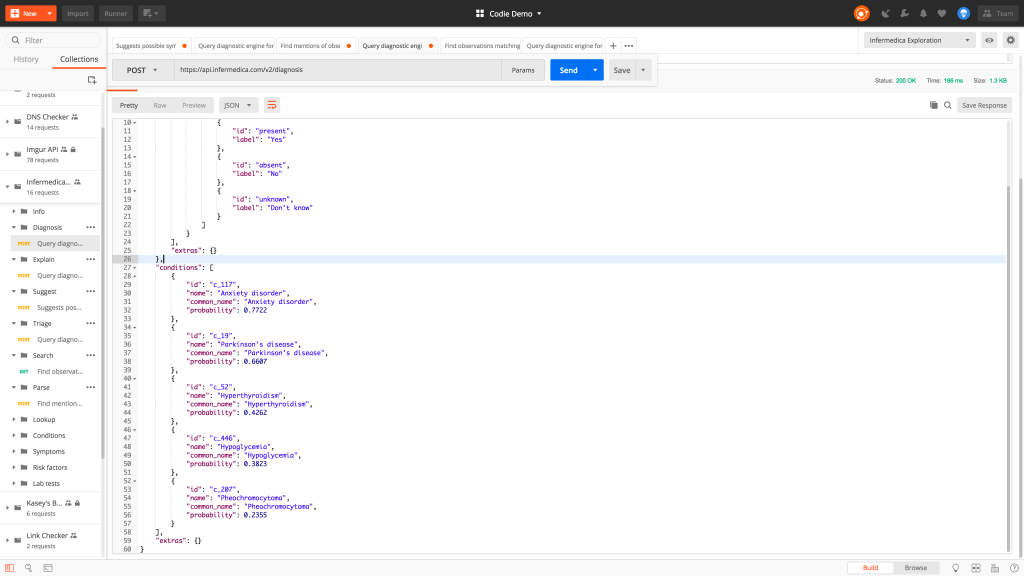This screenshot has height=576, width=1024.
Task: Open Explain folder three-dots menu
Action: 91,259
